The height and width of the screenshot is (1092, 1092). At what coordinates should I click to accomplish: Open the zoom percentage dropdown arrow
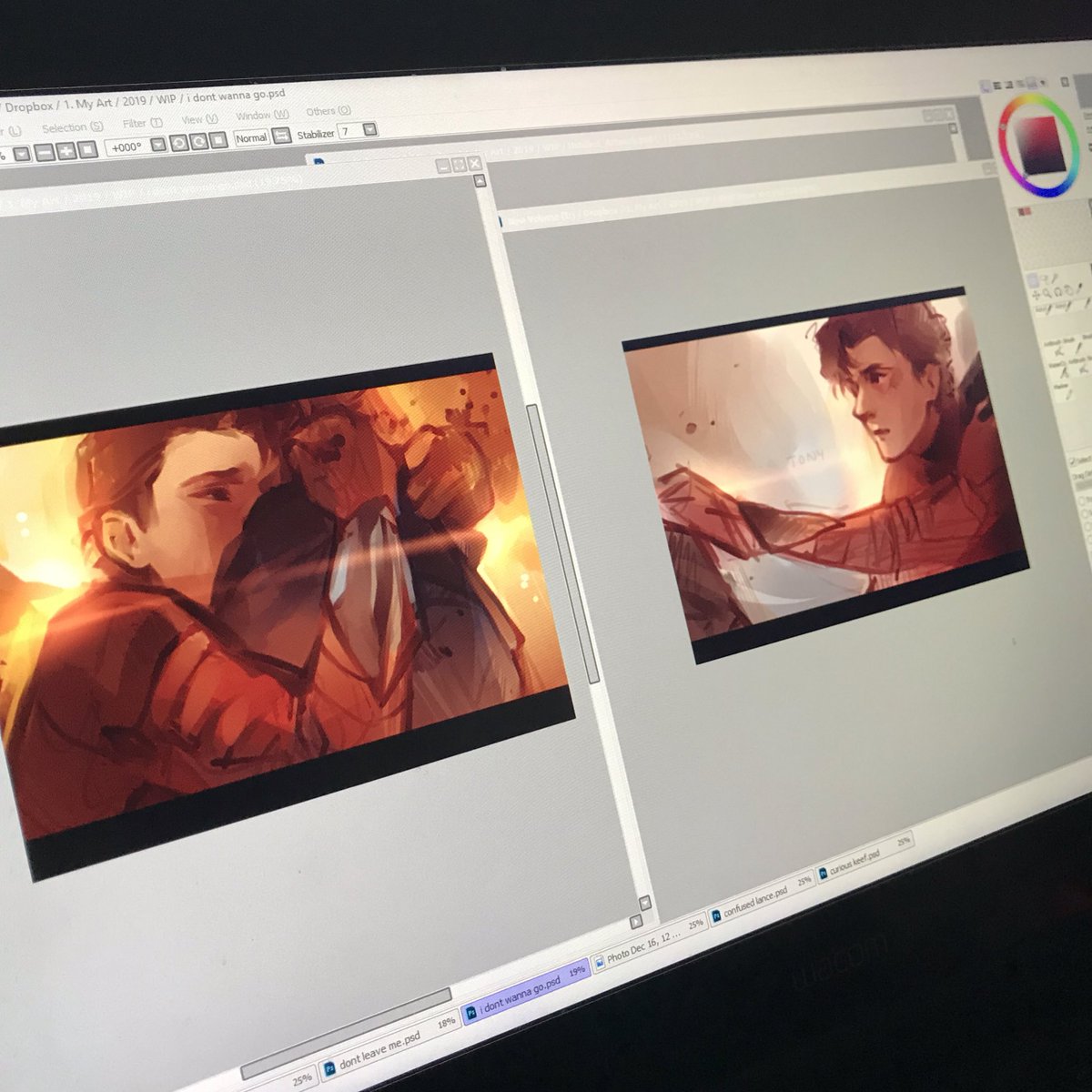[22, 155]
